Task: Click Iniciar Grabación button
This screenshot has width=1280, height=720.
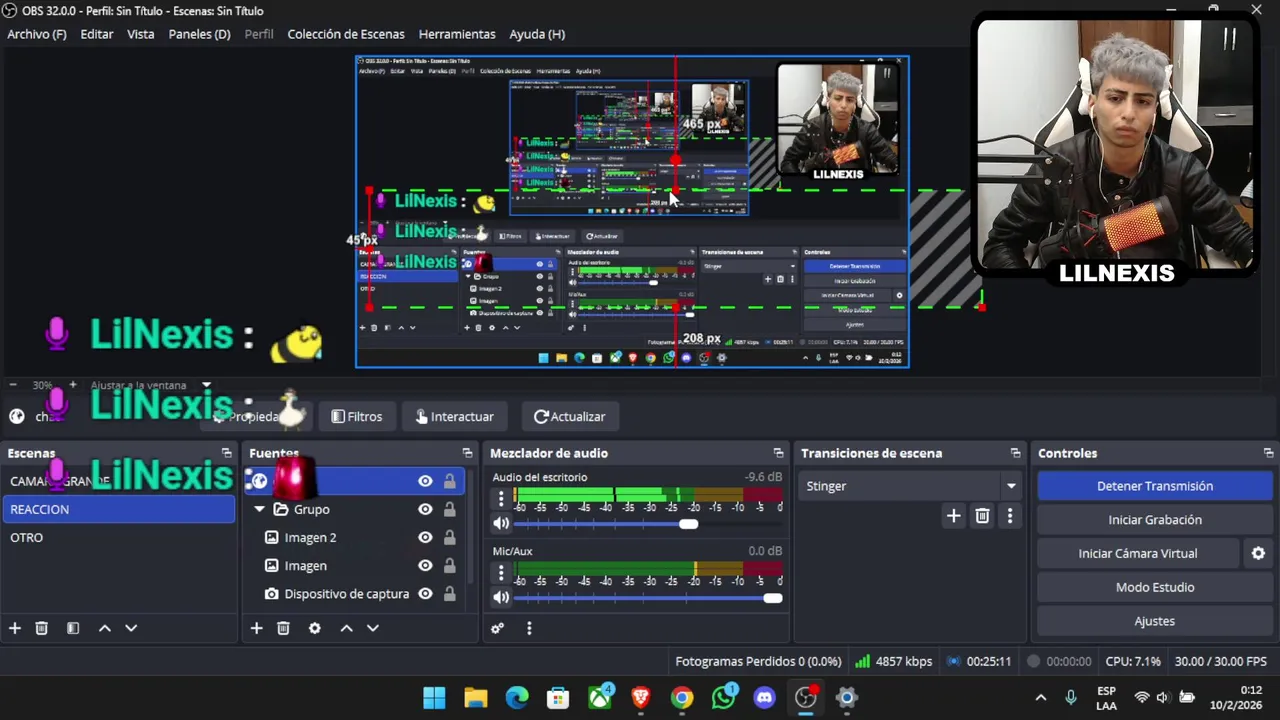Action: coord(1155,520)
